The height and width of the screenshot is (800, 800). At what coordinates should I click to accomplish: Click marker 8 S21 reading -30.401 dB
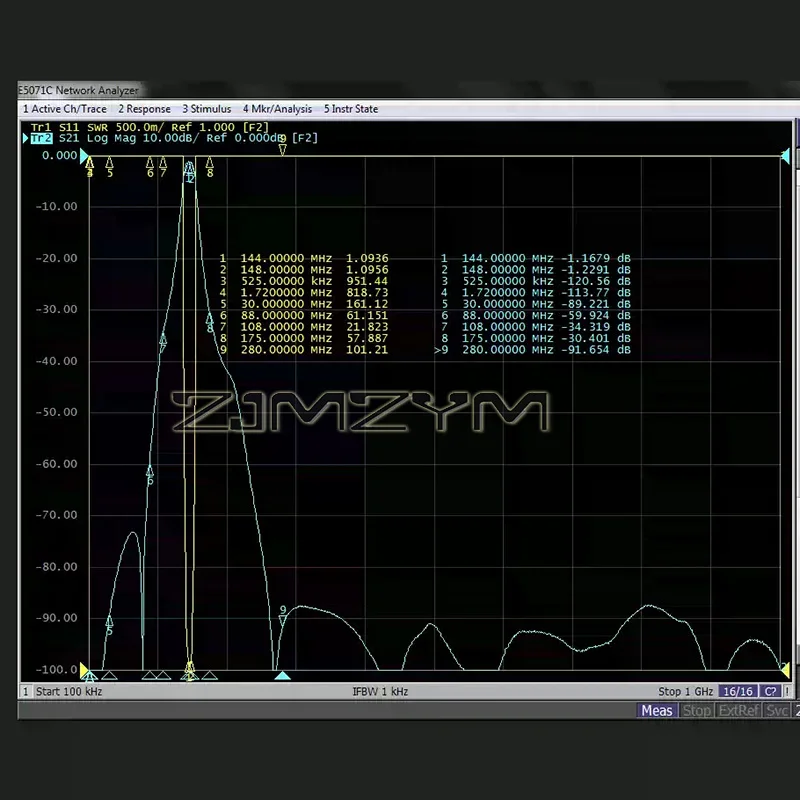pyautogui.click(x=596, y=338)
